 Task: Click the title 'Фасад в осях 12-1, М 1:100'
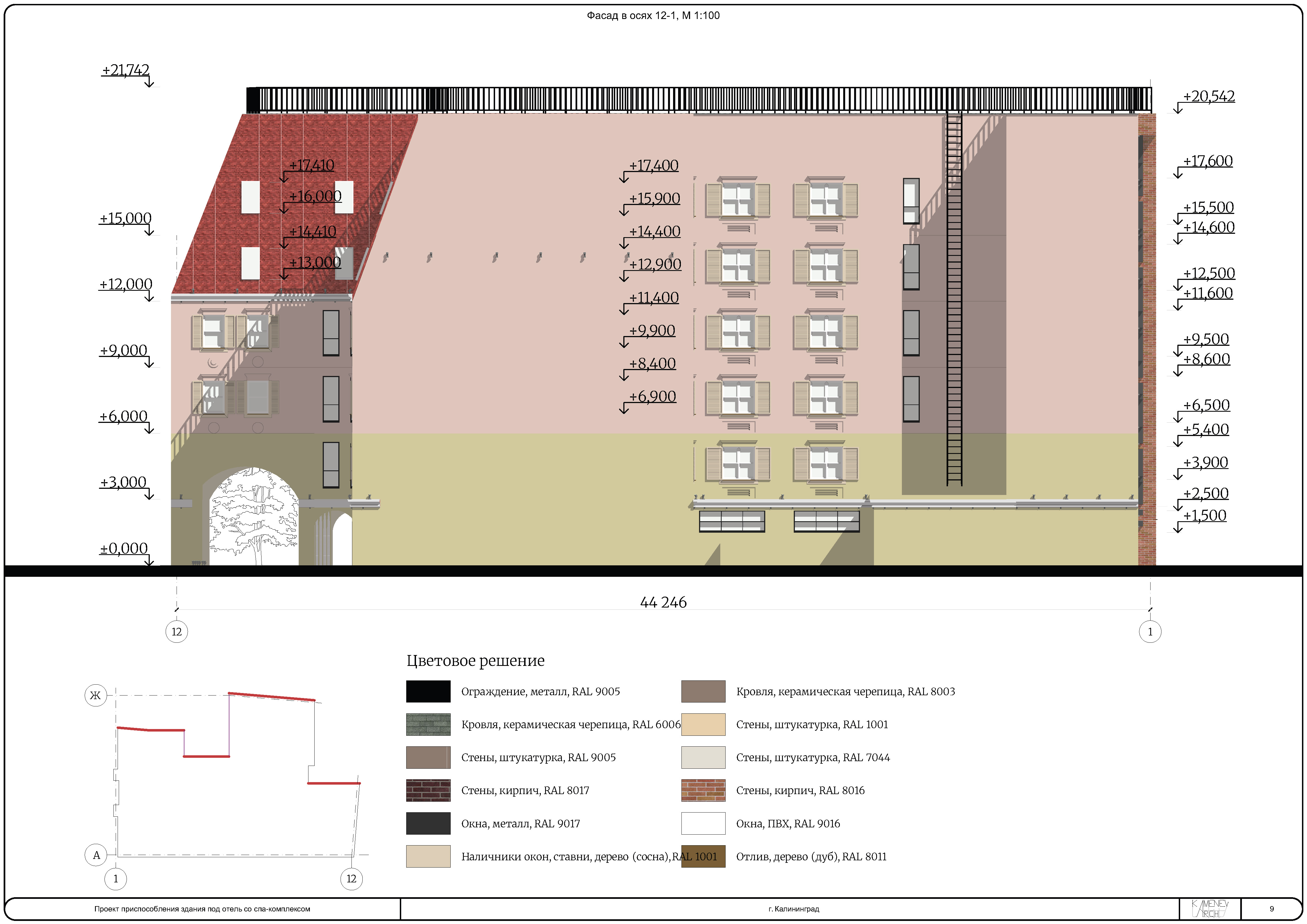(653, 16)
